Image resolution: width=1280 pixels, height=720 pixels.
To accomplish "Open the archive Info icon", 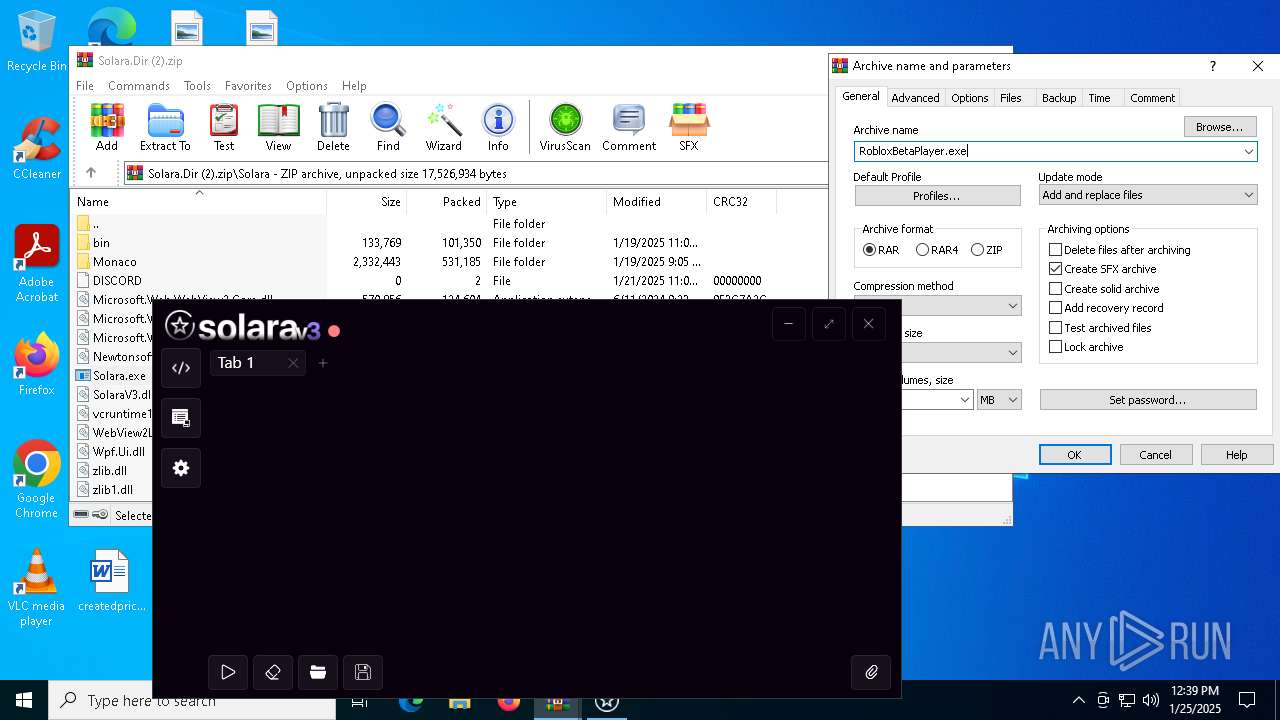I will coord(498,127).
